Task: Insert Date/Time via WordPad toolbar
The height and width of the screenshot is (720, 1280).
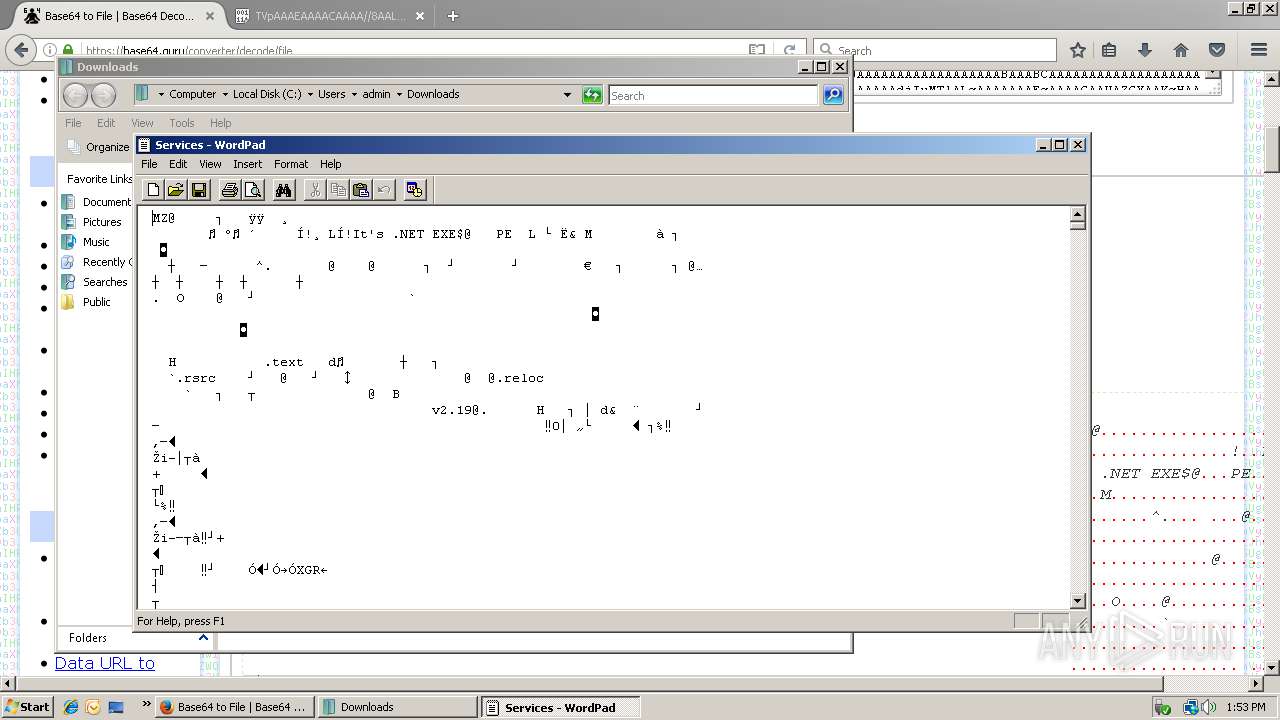Action: pos(415,189)
